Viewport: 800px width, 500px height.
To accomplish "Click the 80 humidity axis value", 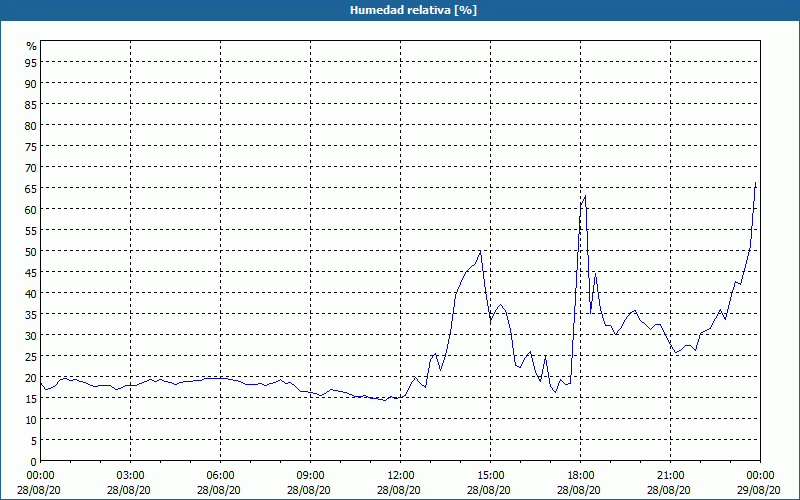I will coord(31,125).
